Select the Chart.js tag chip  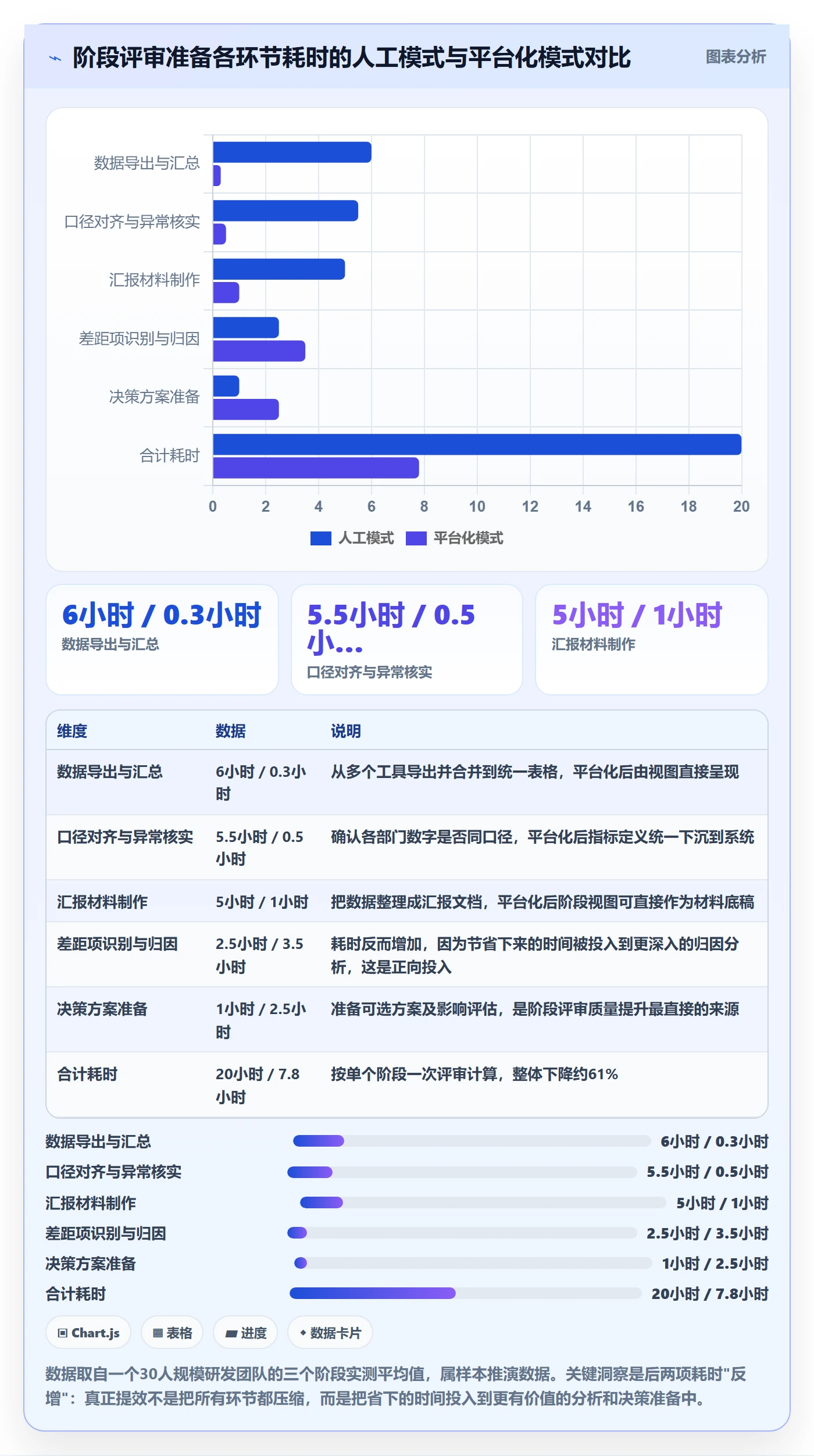pos(88,1333)
